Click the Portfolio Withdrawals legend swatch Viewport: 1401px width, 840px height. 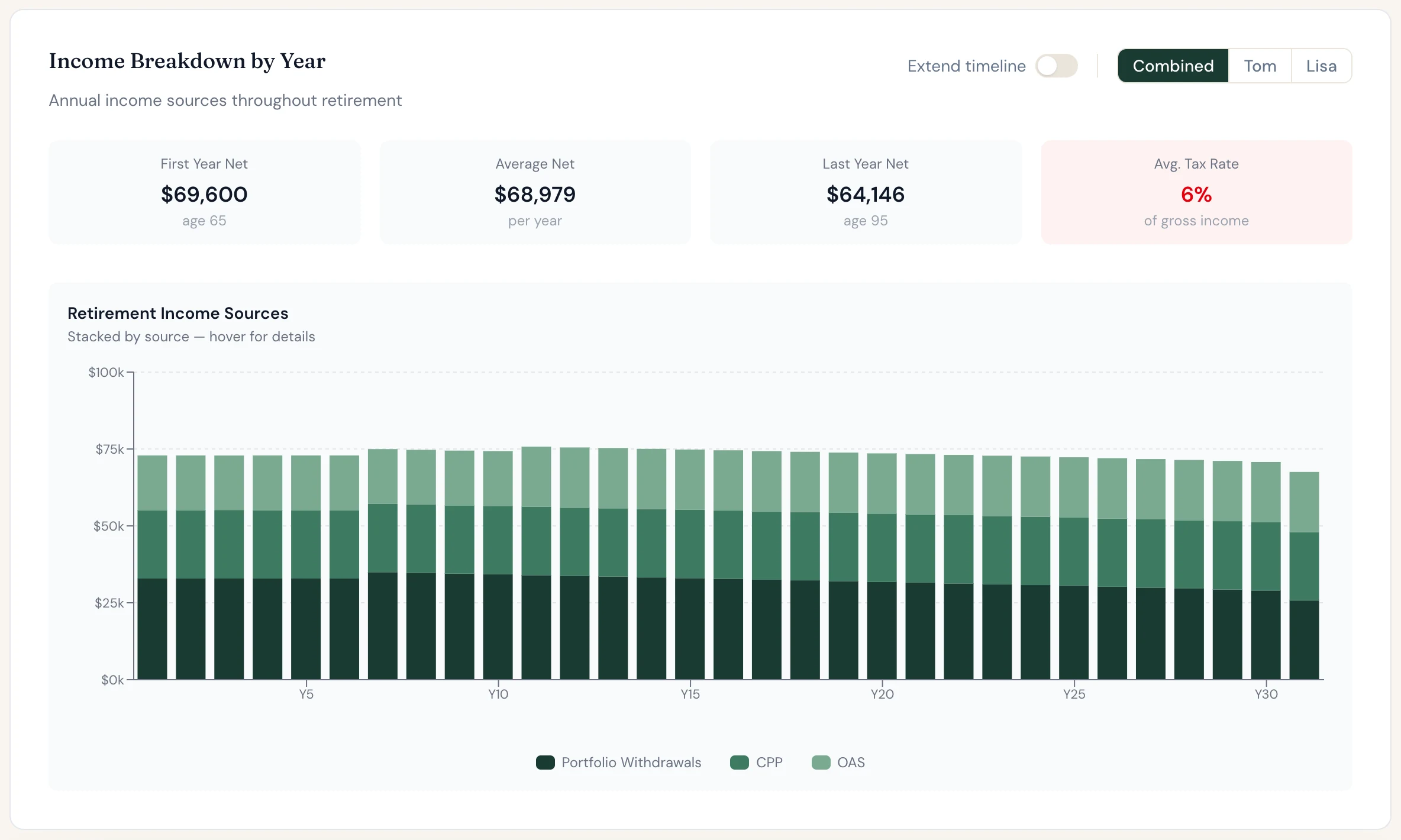coord(545,763)
